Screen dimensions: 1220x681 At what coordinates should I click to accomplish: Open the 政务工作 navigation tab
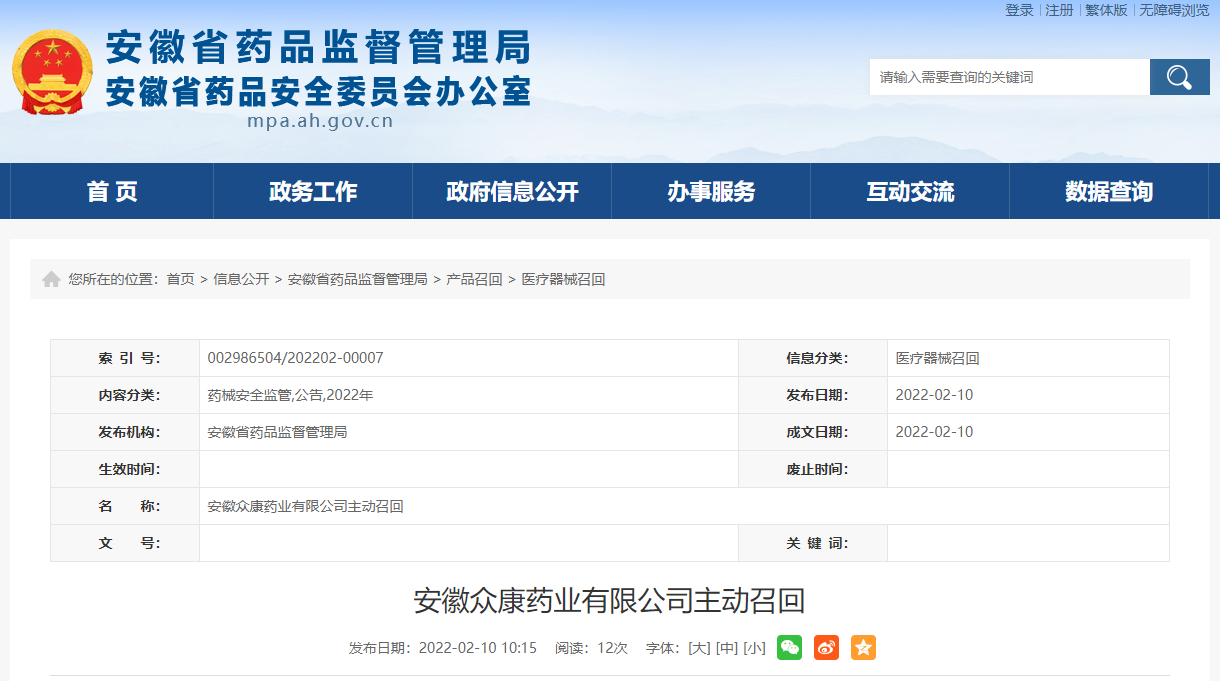(x=313, y=192)
